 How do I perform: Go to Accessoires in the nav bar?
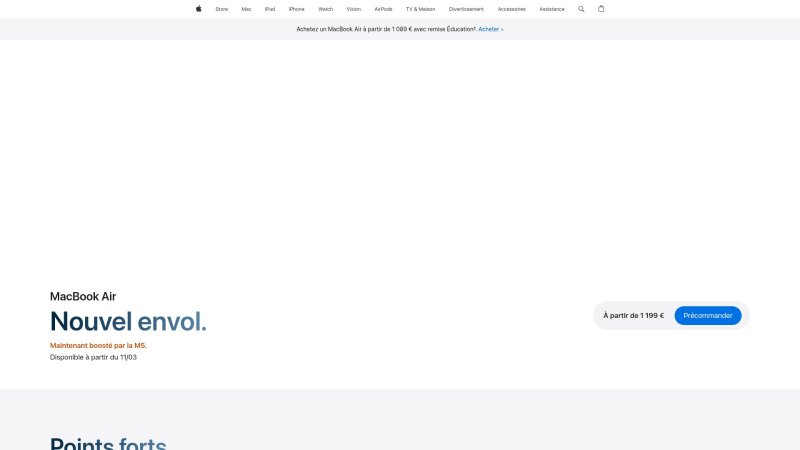(x=511, y=9)
